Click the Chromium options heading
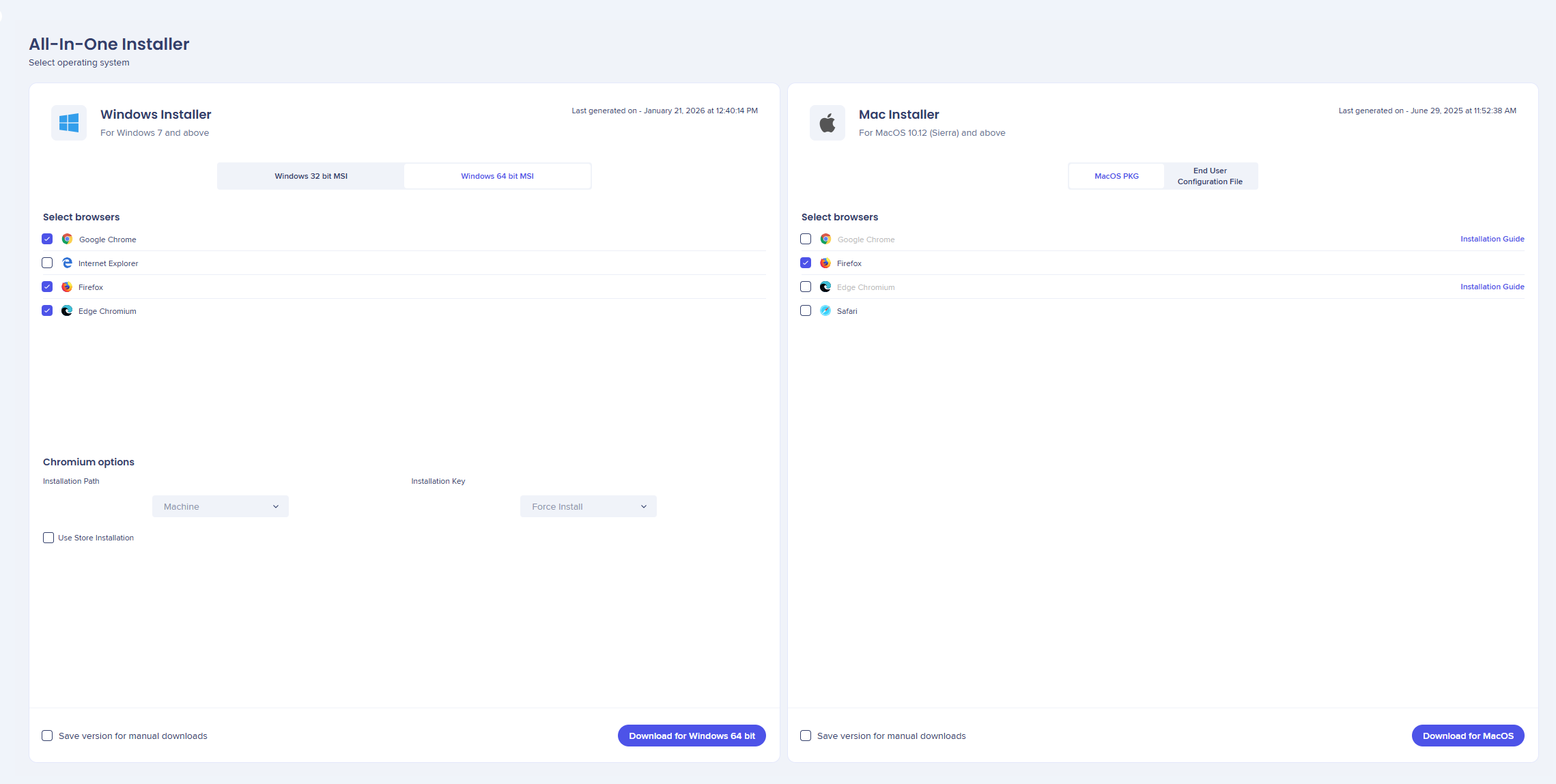 point(89,462)
